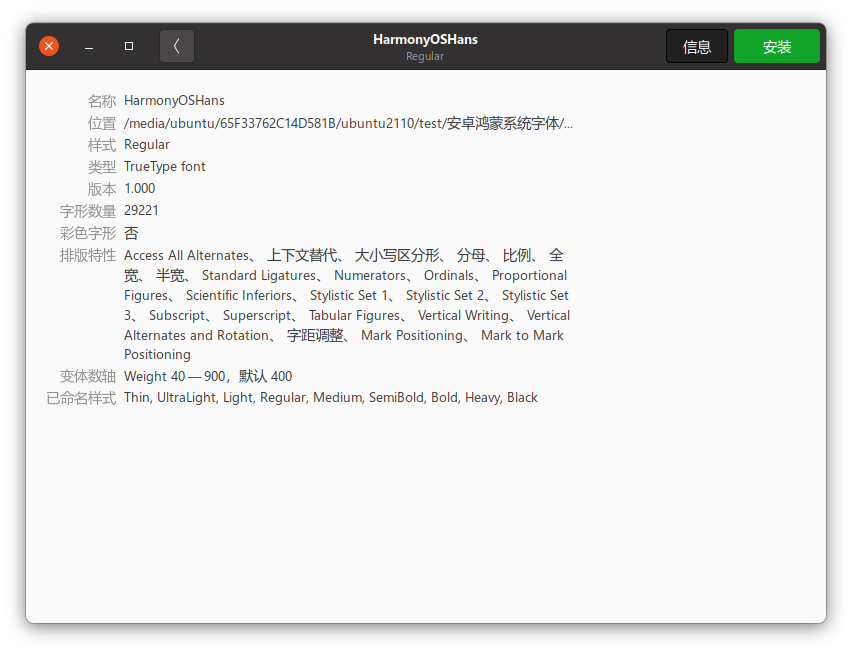
Task: Click the 彩色字形 value 否
Action: click(x=131, y=233)
